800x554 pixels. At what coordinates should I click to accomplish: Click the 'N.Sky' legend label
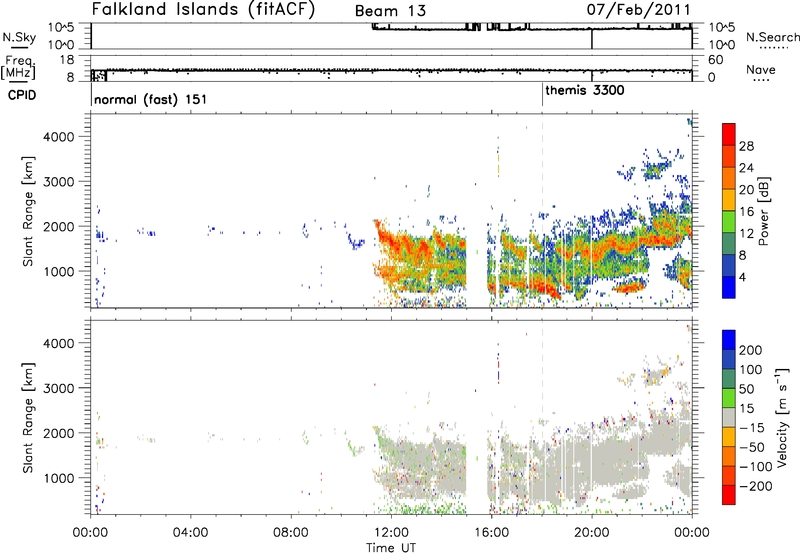click(x=19, y=37)
